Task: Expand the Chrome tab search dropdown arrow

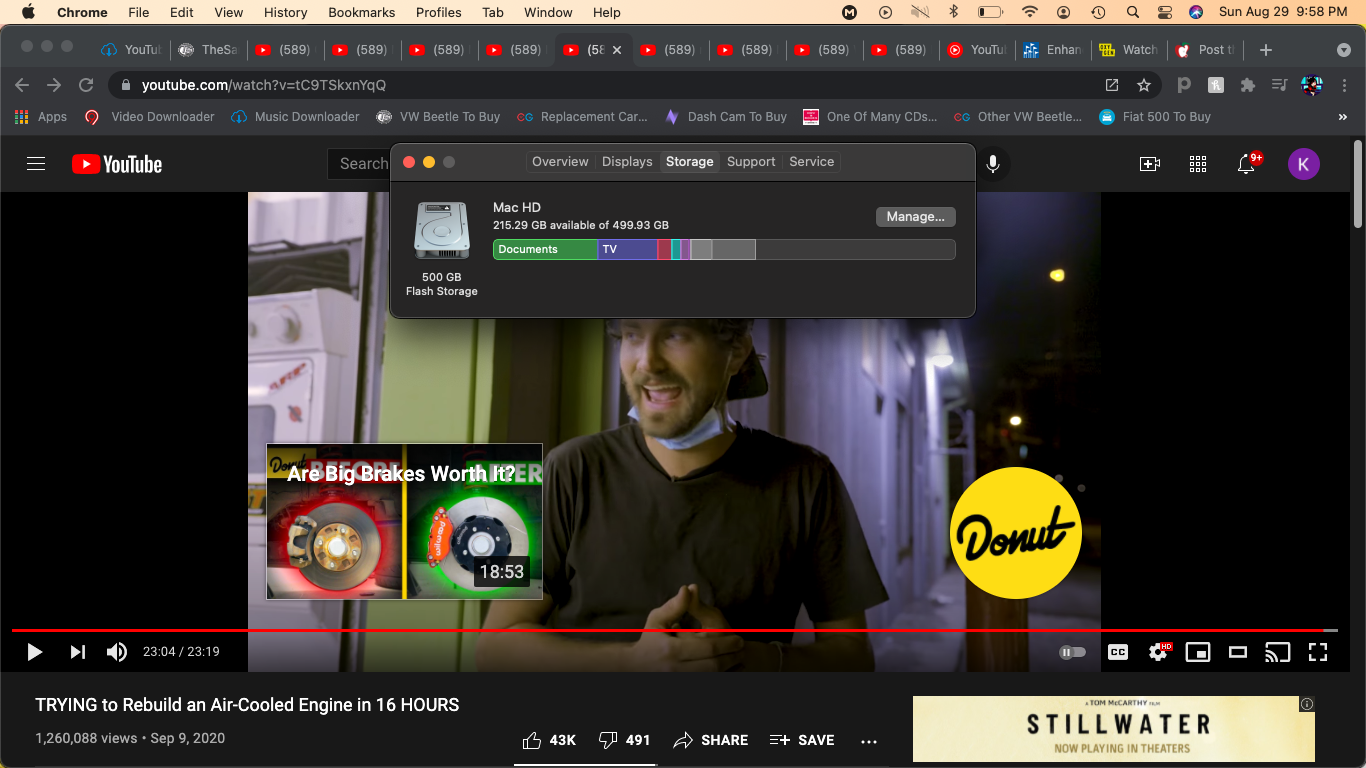Action: (x=1343, y=50)
